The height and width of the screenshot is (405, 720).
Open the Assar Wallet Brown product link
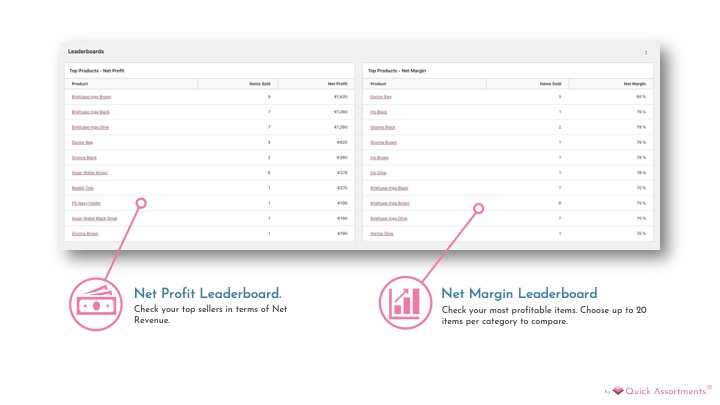point(90,173)
